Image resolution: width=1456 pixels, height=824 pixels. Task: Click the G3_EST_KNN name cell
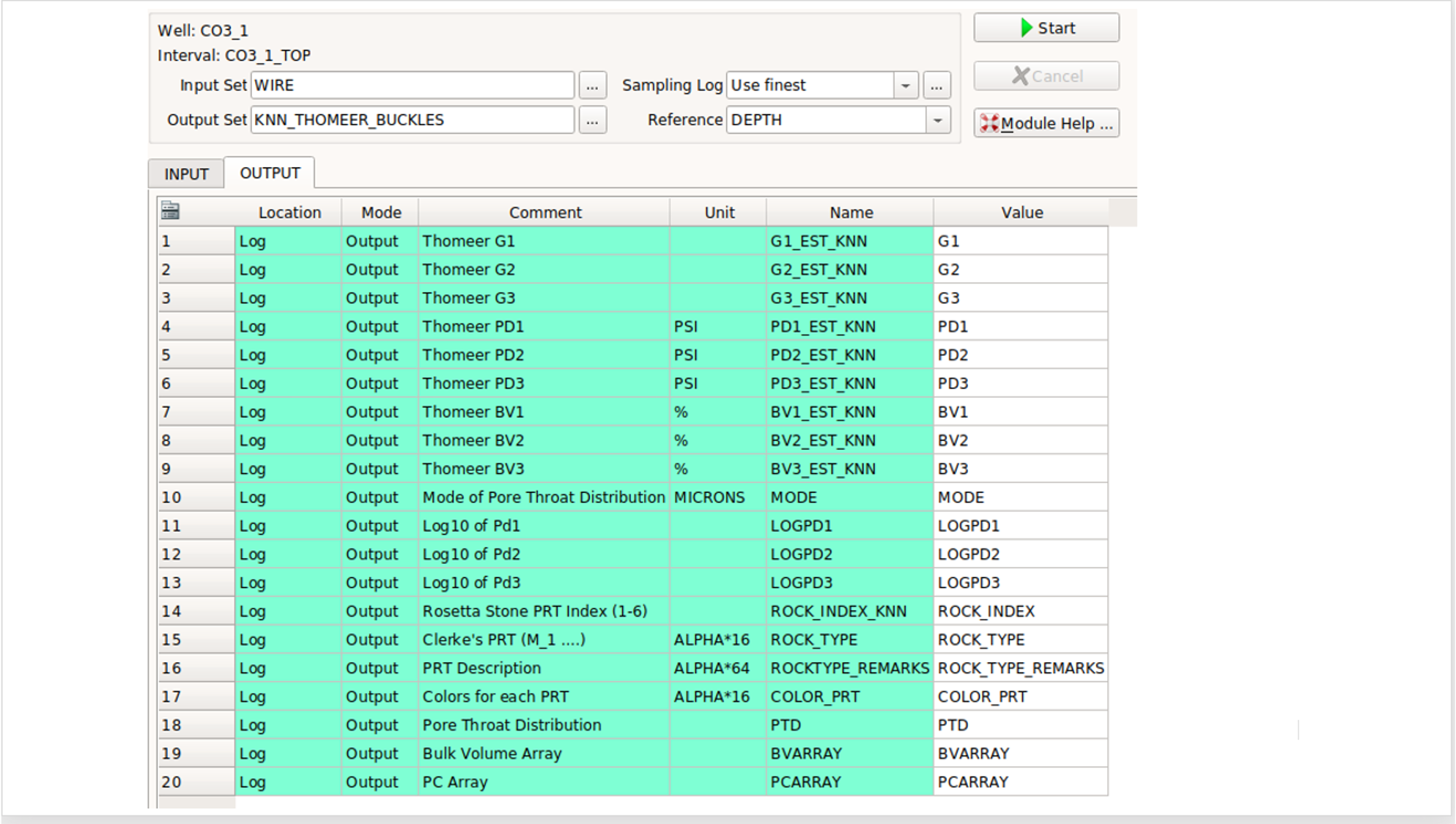850,298
